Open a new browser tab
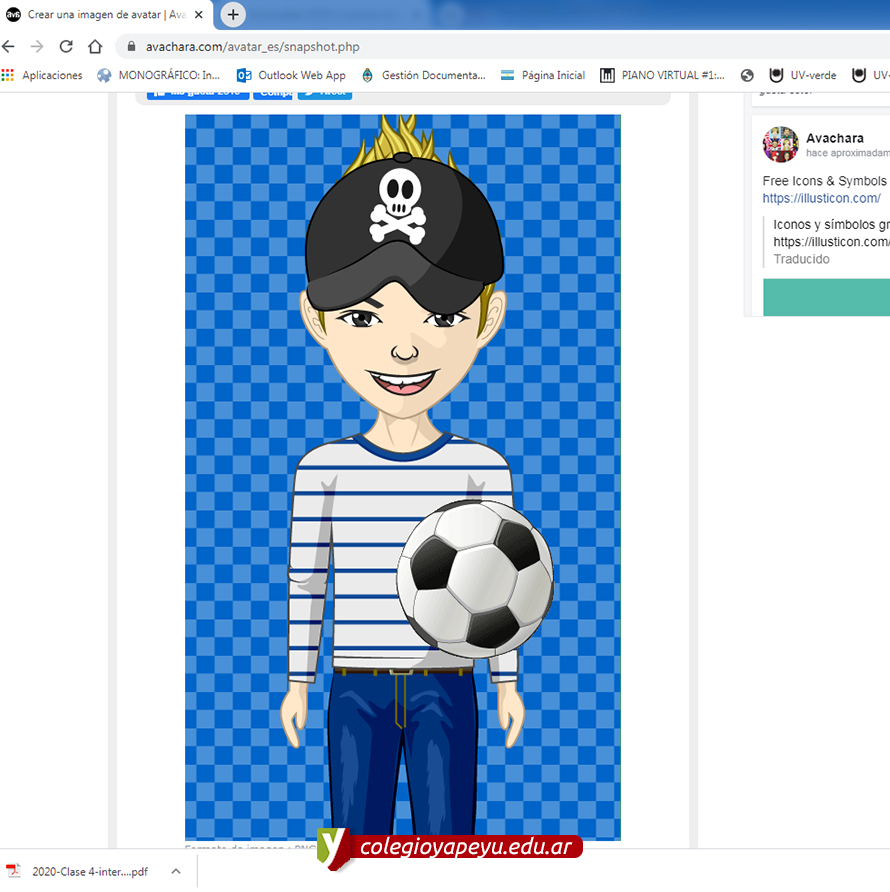 [233, 15]
